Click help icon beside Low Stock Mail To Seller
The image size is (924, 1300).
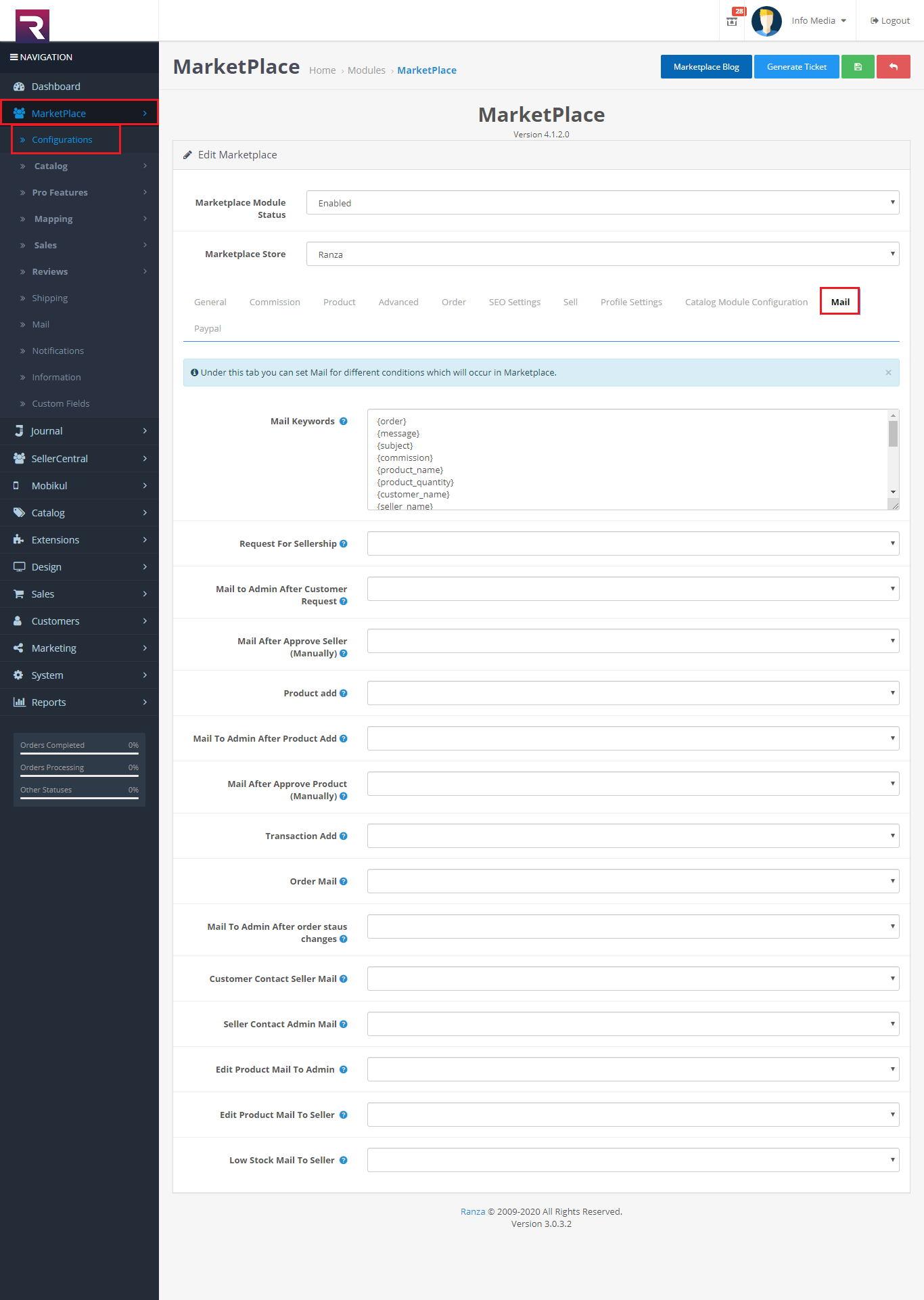(x=344, y=1161)
